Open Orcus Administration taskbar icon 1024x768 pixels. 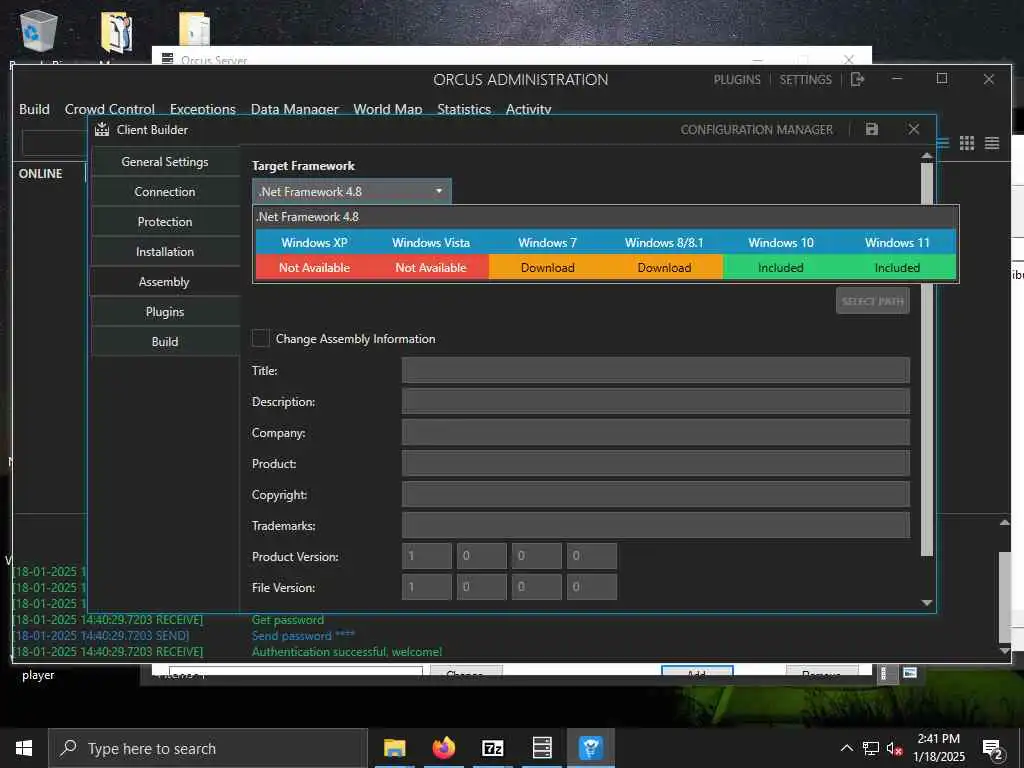point(590,748)
